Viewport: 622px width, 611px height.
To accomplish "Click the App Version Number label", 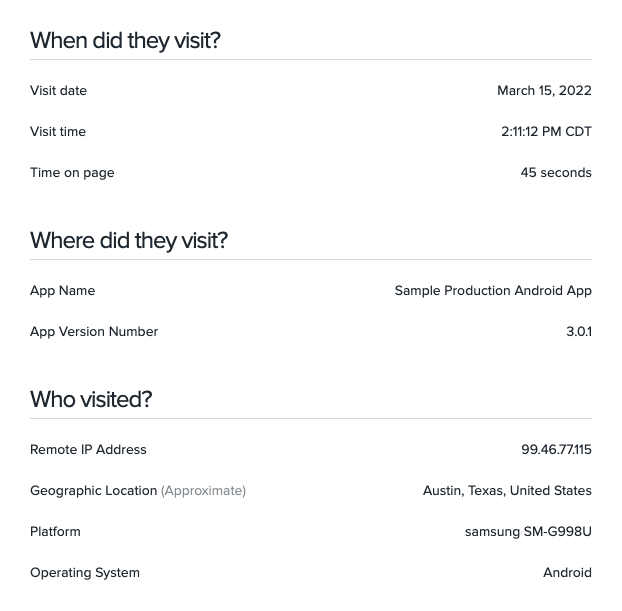I will [94, 332].
